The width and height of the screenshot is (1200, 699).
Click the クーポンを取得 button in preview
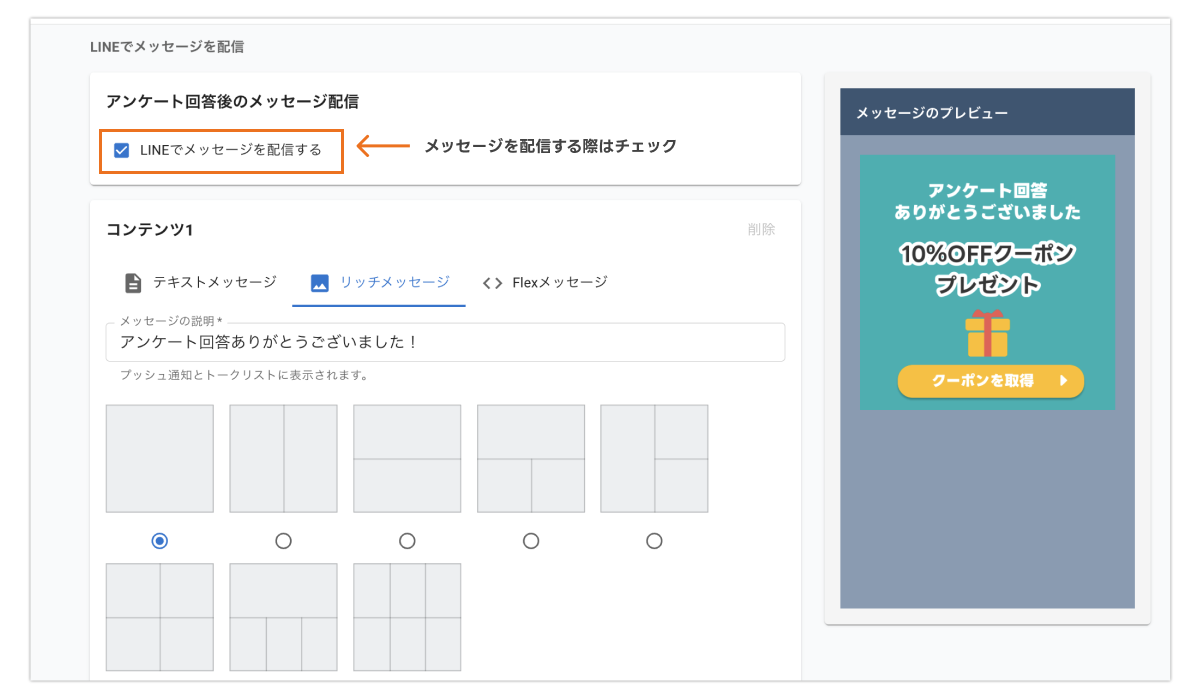pyautogui.click(x=991, y=381)
